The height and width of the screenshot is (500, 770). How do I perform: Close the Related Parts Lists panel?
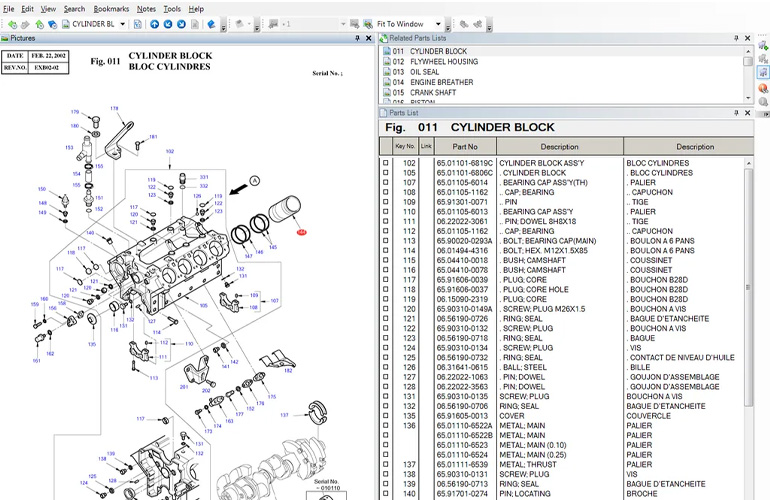(747, 38)
